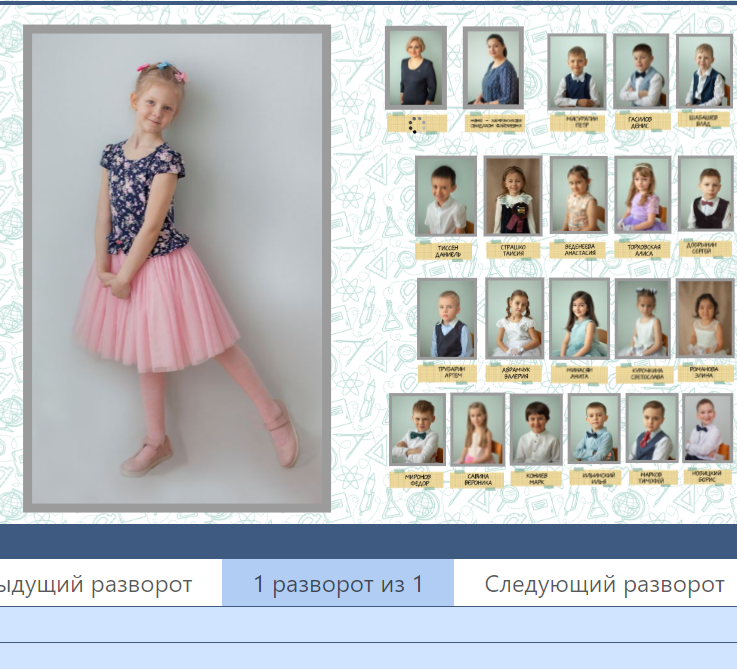Screen dimensions: 737x669
Task: Open second teacher photo in blue blouse
Action: (x=494, y=68)
